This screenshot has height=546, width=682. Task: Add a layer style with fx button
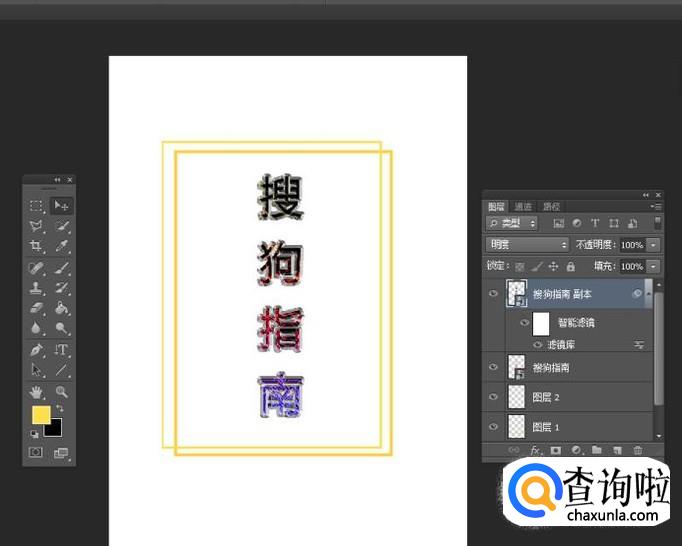click(535, 450)
